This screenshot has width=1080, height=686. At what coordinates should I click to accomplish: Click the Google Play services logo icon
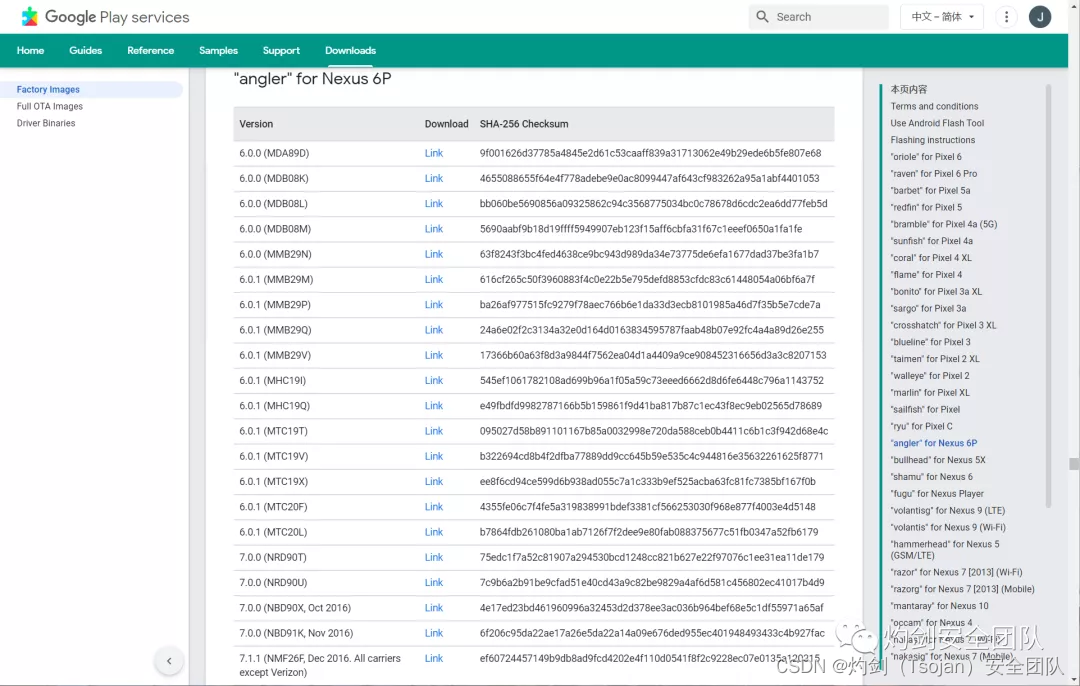pyautogui.click(x=30, y=17)
